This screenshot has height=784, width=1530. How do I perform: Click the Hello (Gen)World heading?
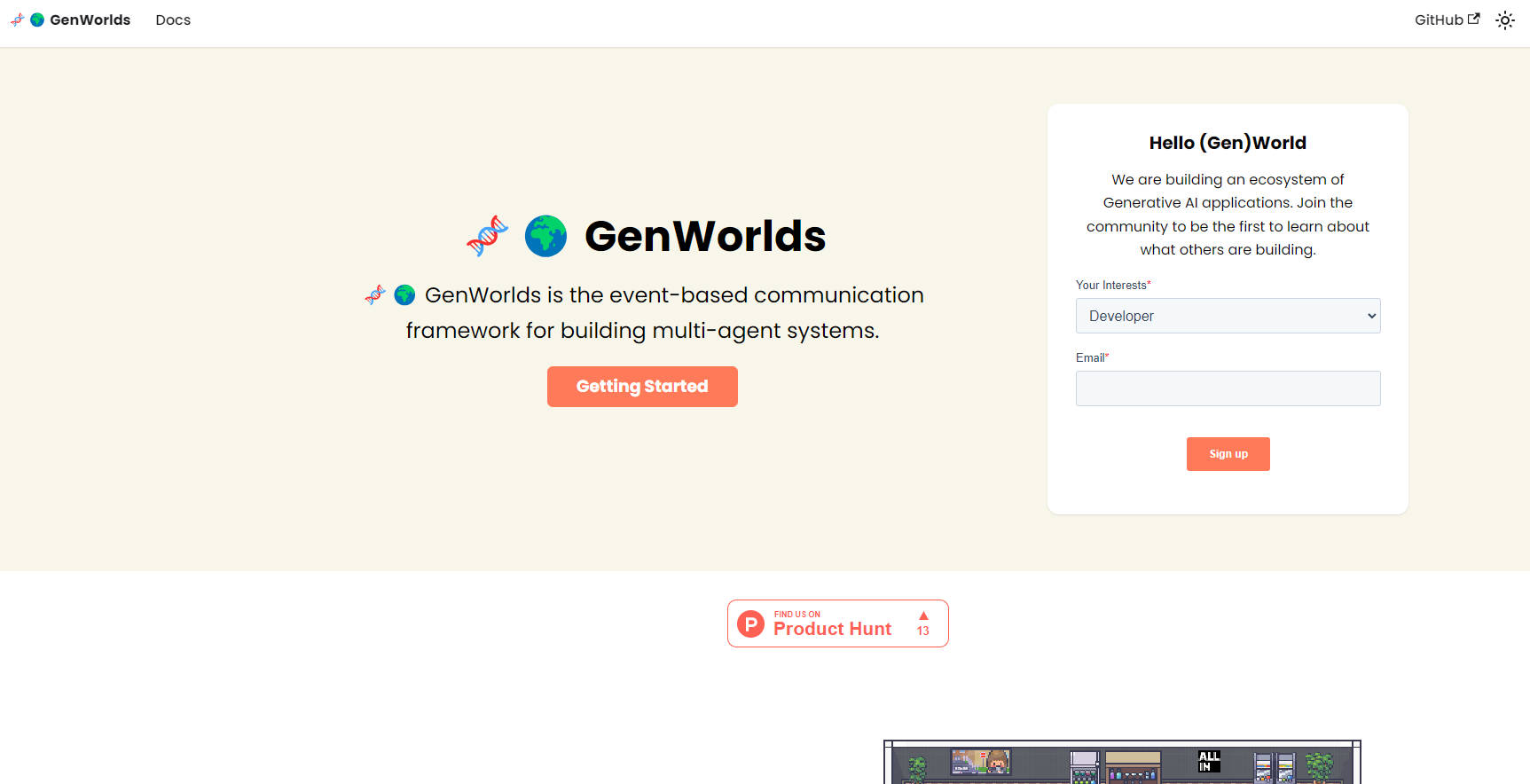(x=1228, y=143)
